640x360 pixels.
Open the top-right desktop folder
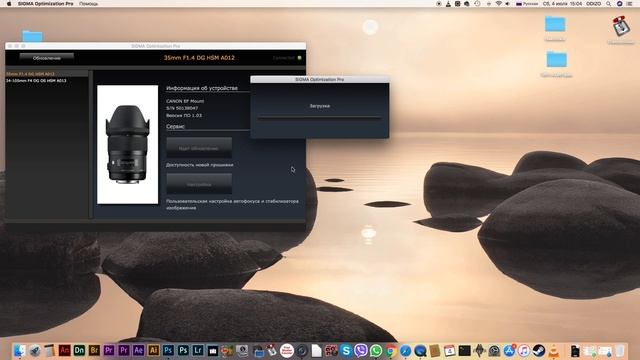pos(555,24)
